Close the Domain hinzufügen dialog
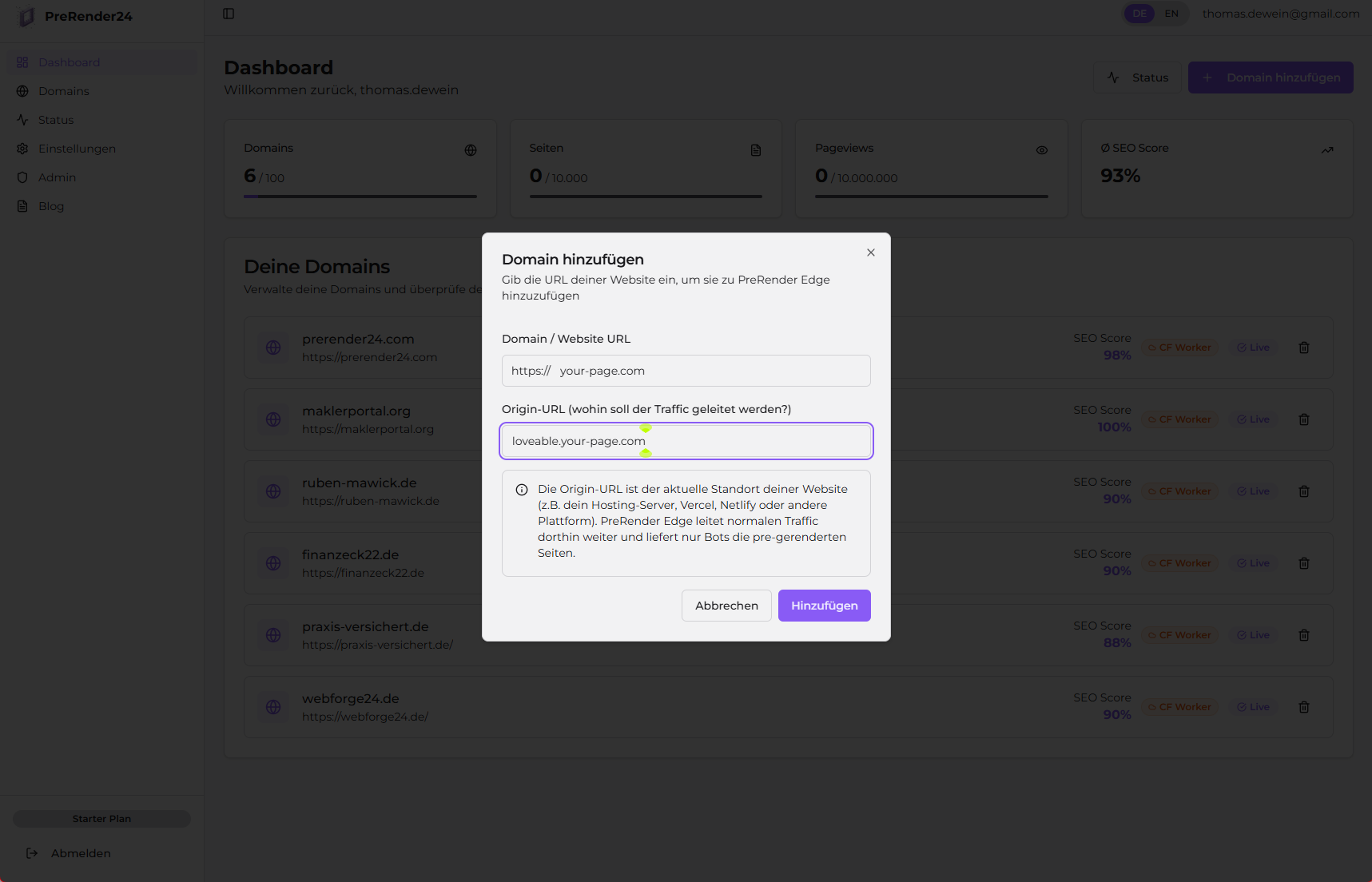Image resolution: width=1372 pixels, height=882 pixels. point(871,252)
